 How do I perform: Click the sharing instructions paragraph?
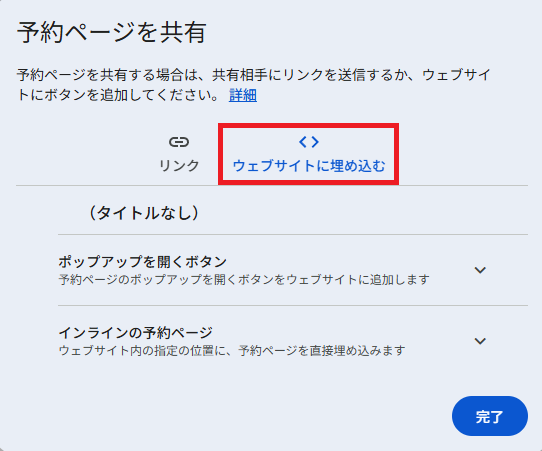pyautogui.click(x=254, y=85)
